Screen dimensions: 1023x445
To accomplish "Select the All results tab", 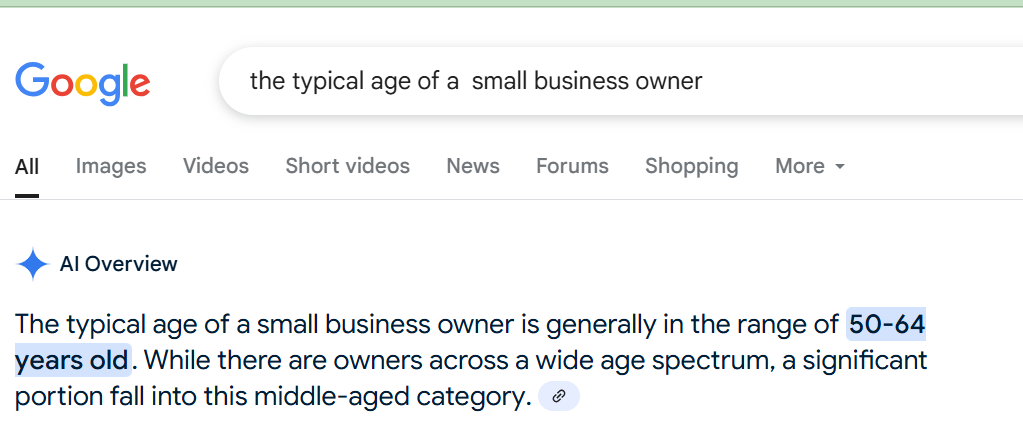I will 27,166.
